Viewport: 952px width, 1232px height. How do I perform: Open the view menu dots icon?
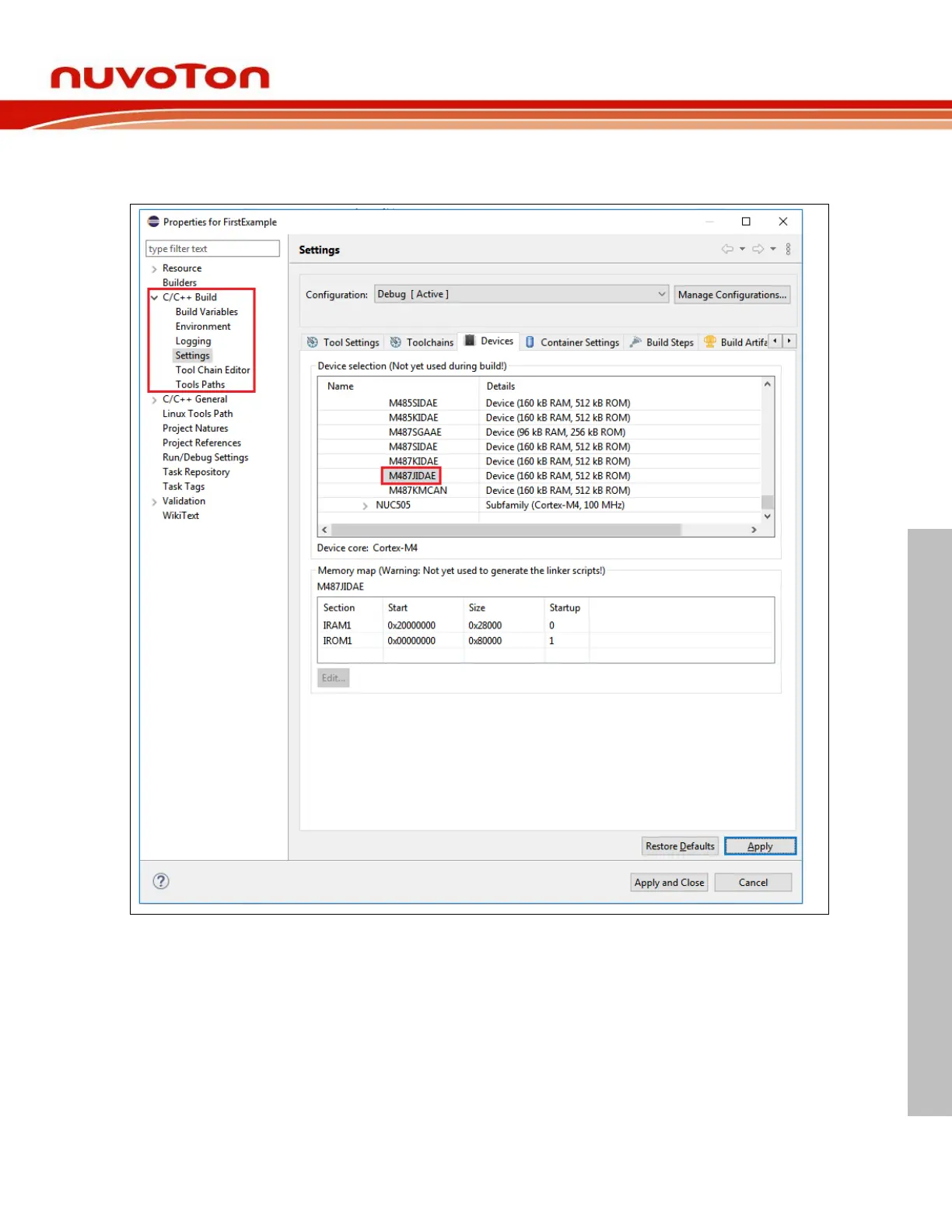(x=788, y=249)
